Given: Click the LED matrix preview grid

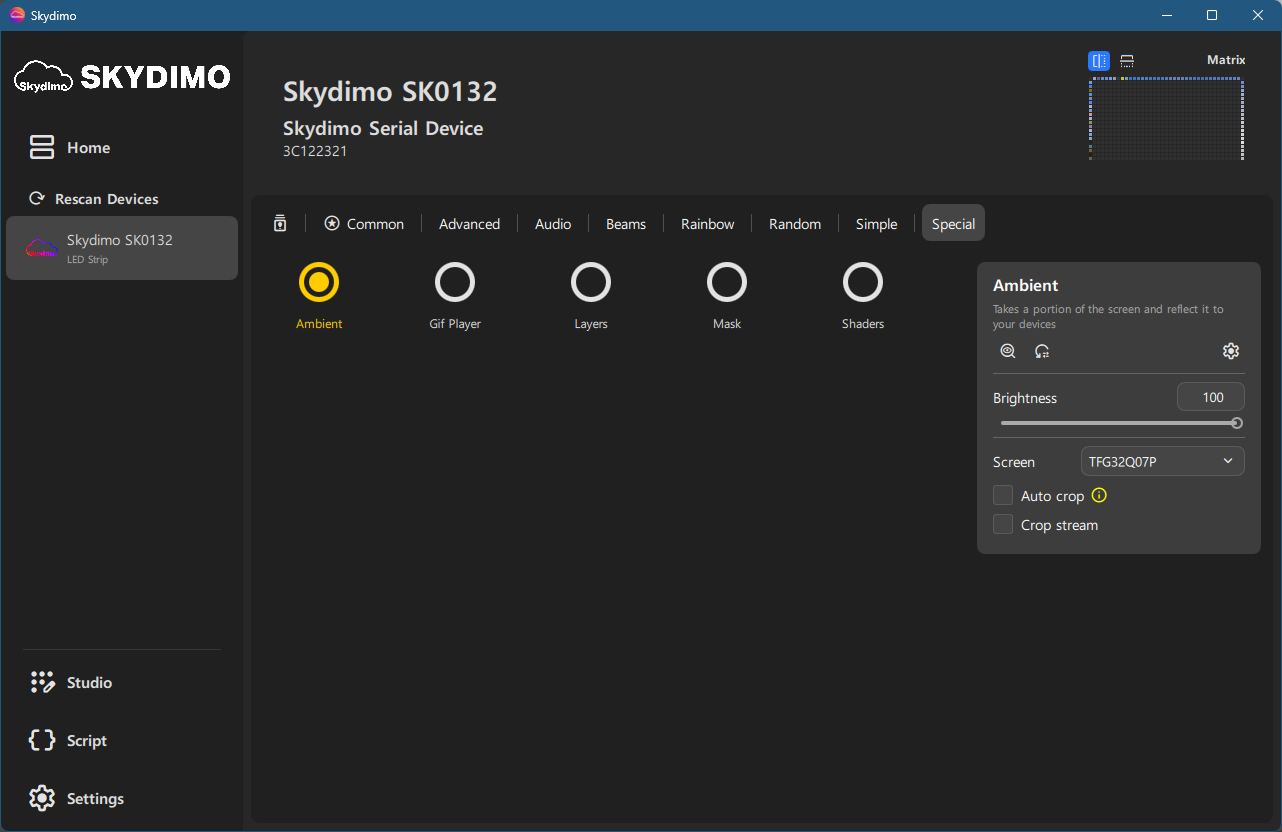Looking at the screenshot, I should coord(1166,119).
